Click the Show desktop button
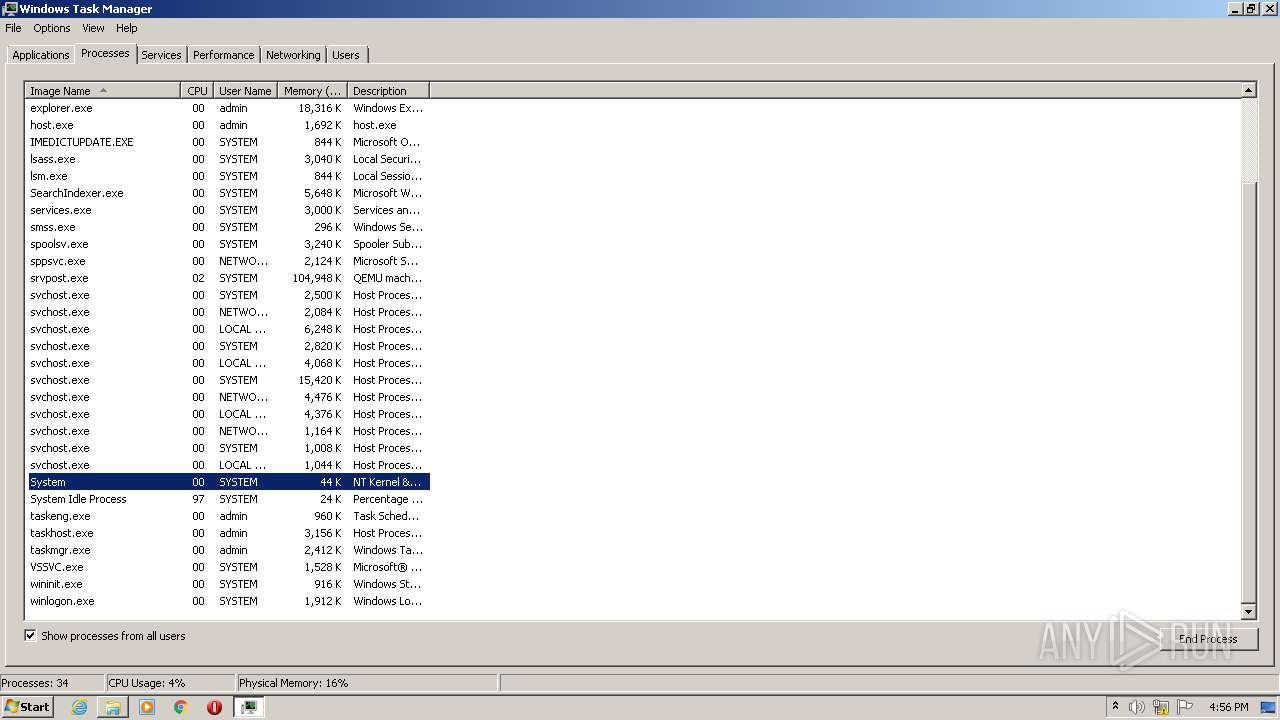The width and height of the screenshot is (1280, 720). [x=1269, y=707]
